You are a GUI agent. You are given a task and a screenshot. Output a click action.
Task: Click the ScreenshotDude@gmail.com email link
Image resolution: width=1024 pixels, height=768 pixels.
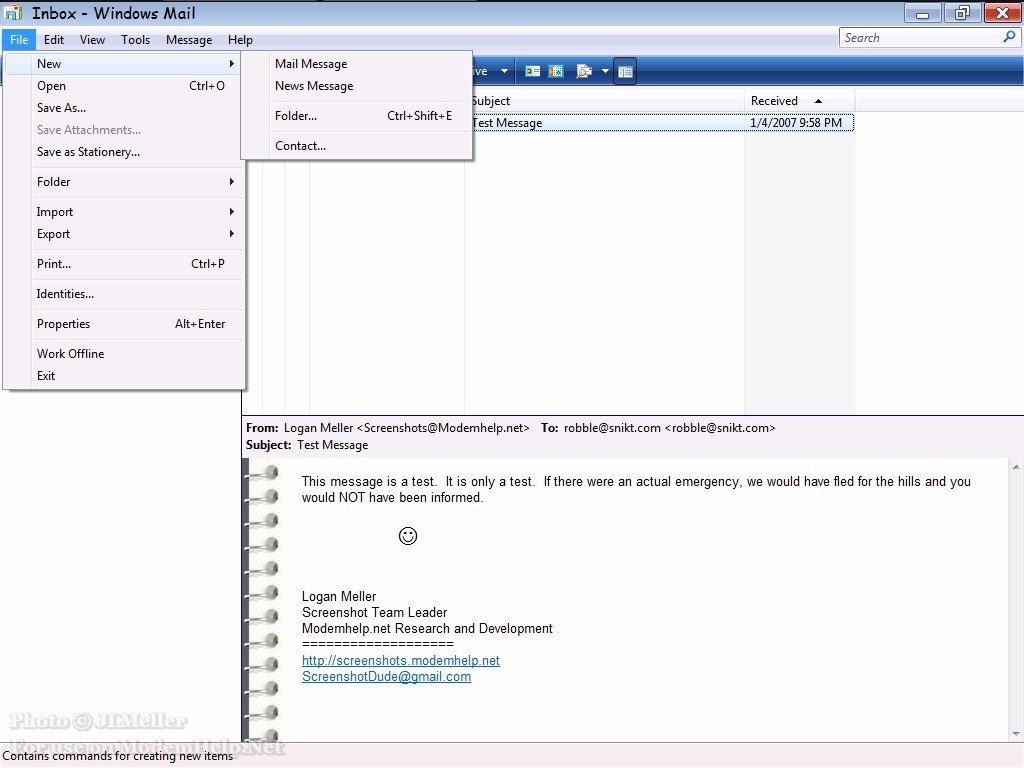click(x=386, y=677)
